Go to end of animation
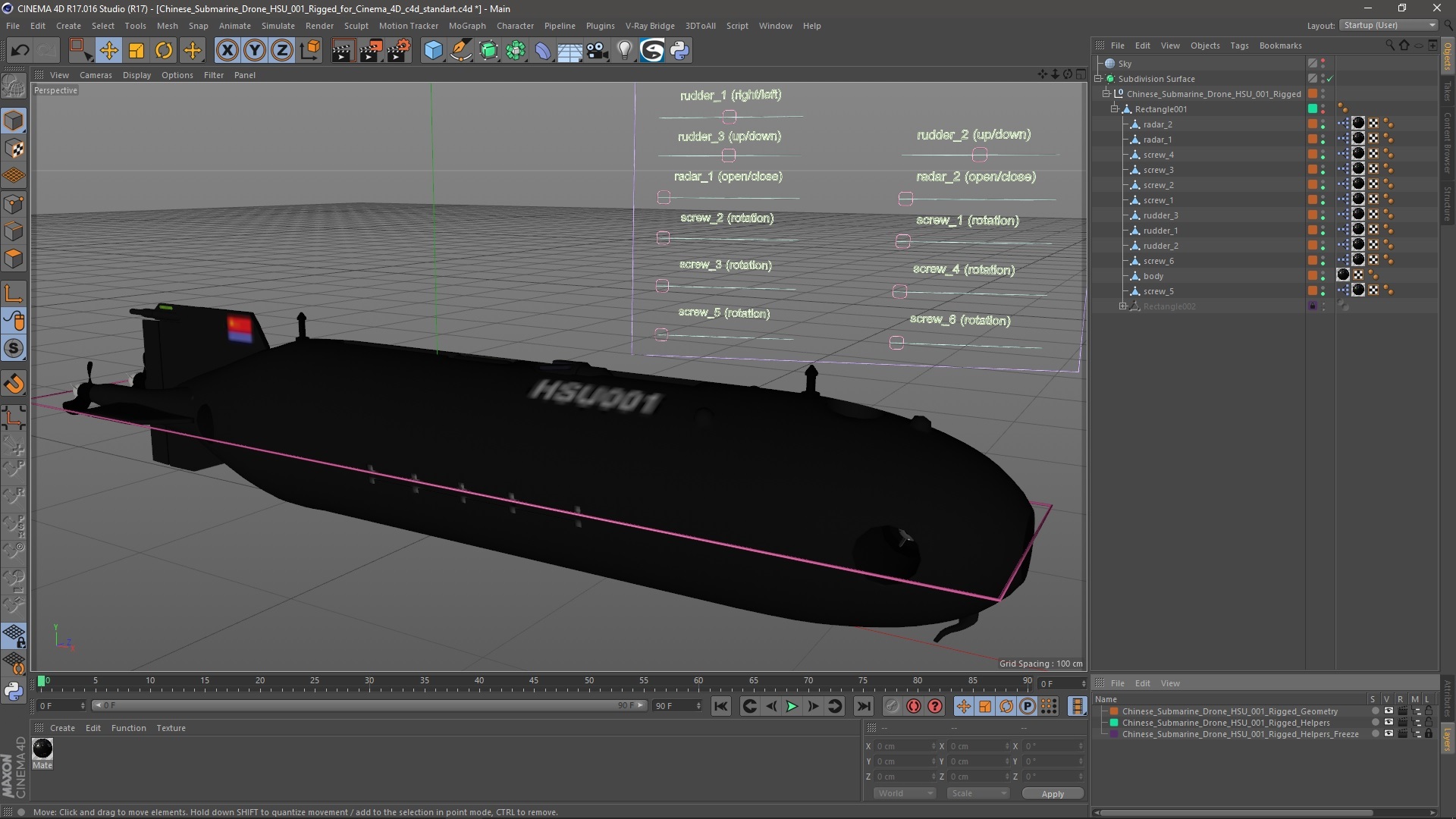This screenshot has width=1456, height=819. click(863, 706)
